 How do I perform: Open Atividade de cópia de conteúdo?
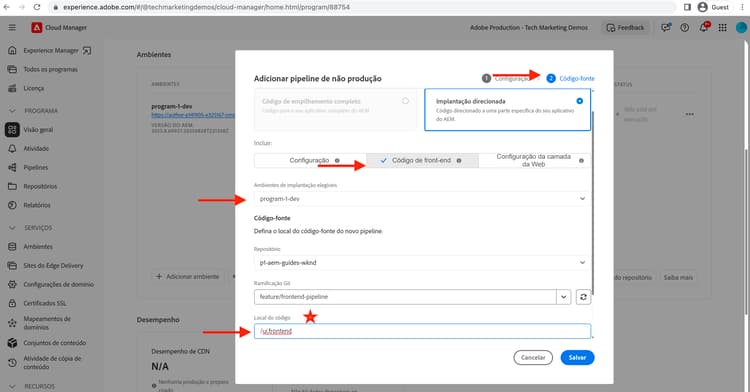click(52, 362)
